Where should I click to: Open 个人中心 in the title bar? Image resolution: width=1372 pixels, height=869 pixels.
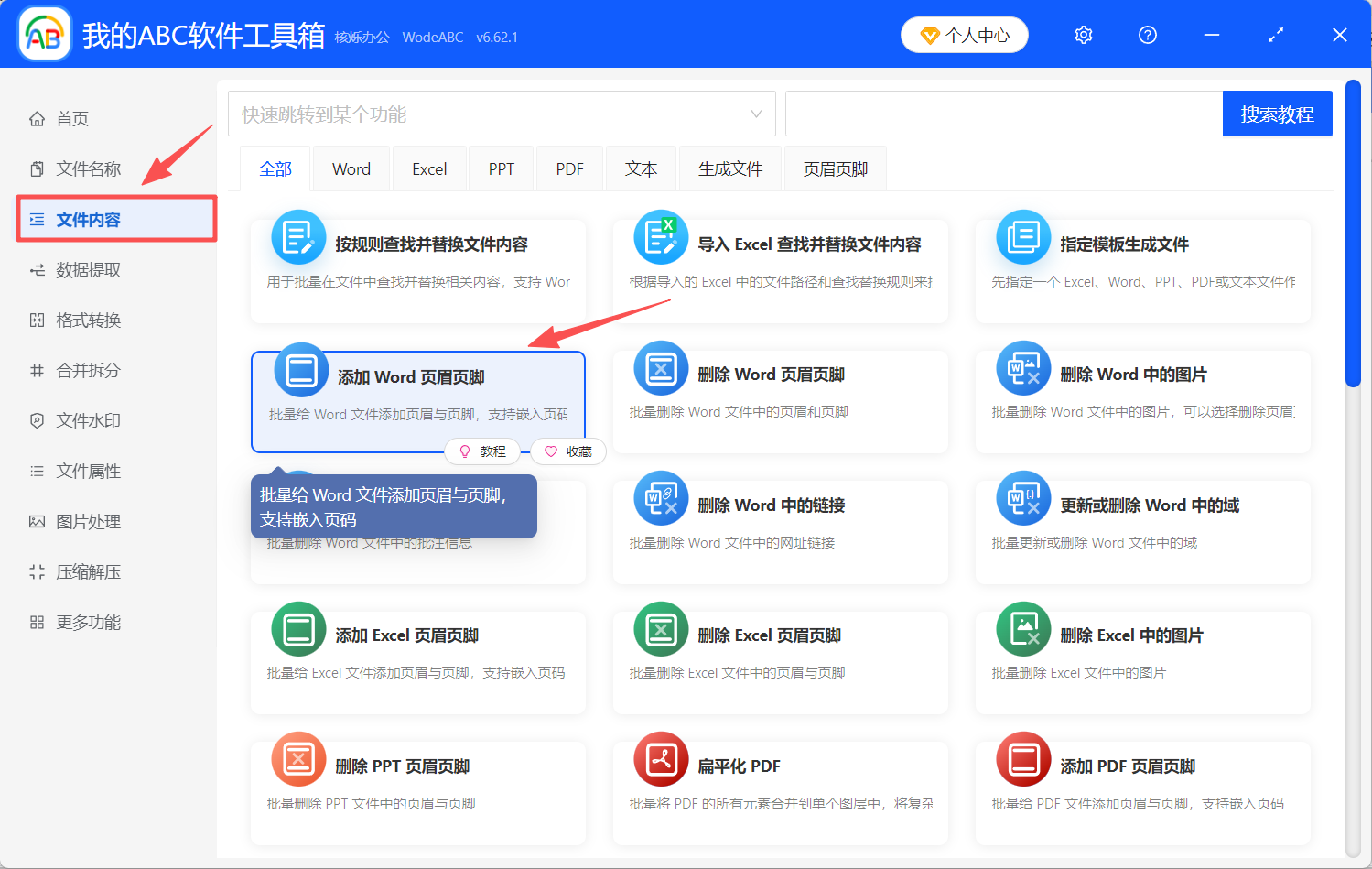coord(964,35)
